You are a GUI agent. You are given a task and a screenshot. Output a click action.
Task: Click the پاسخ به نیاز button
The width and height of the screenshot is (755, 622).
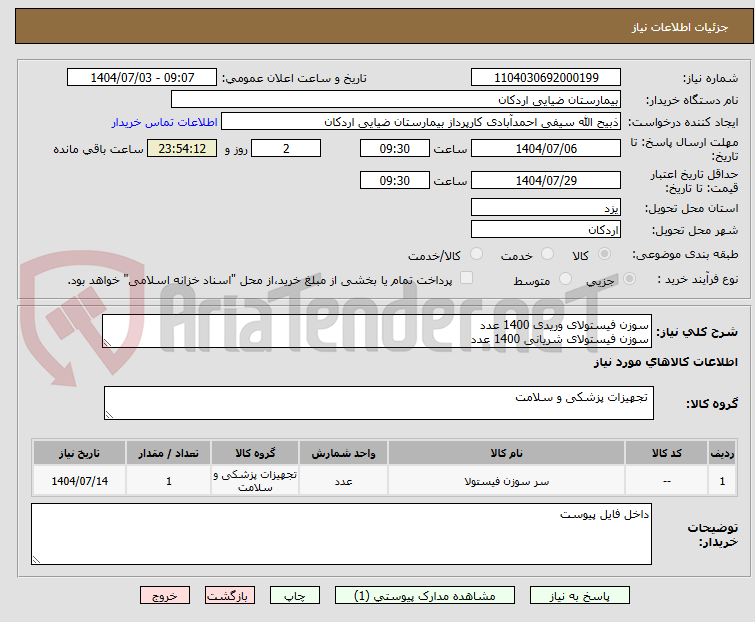580,596
